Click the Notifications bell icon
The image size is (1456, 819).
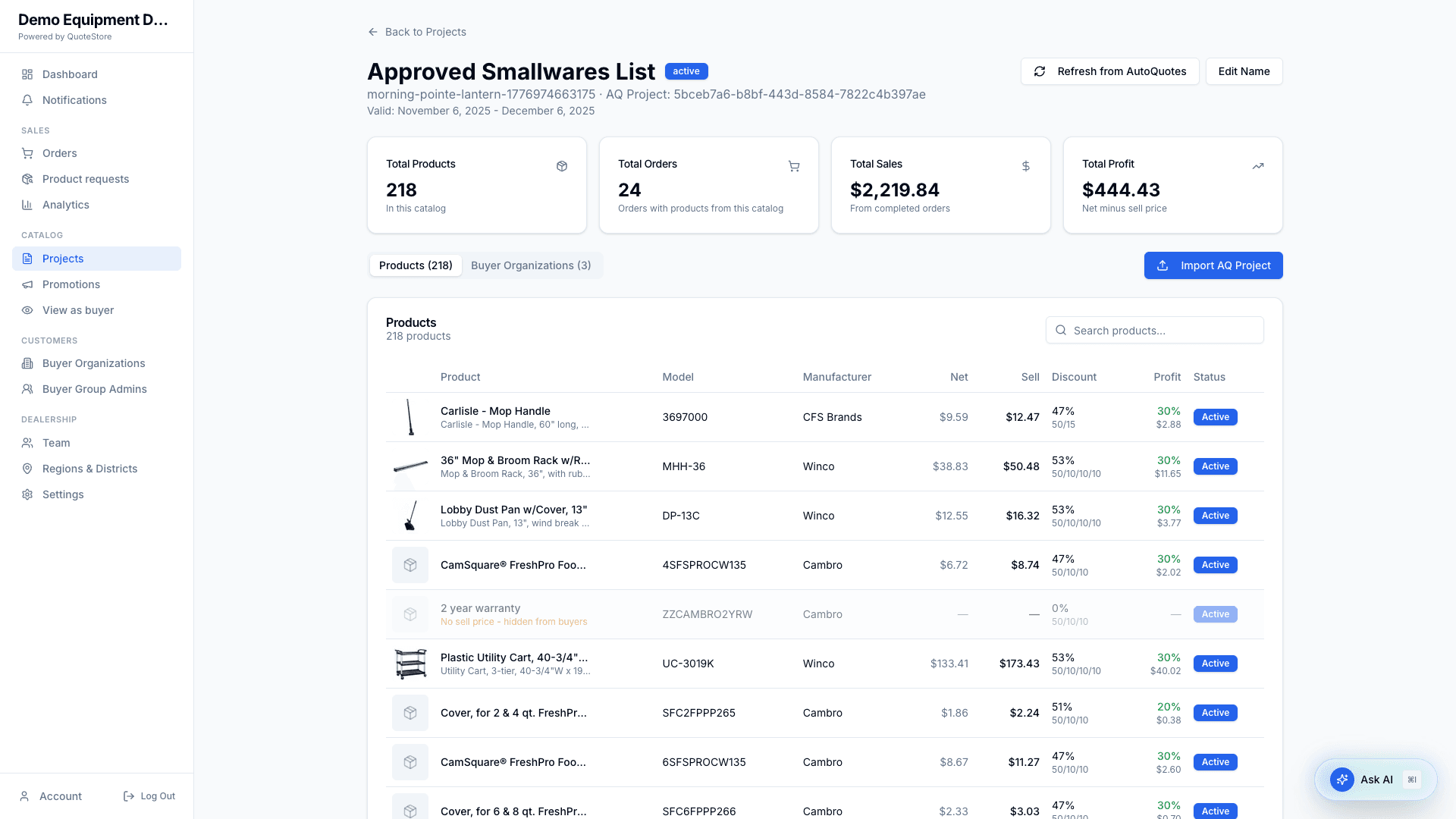27,100
